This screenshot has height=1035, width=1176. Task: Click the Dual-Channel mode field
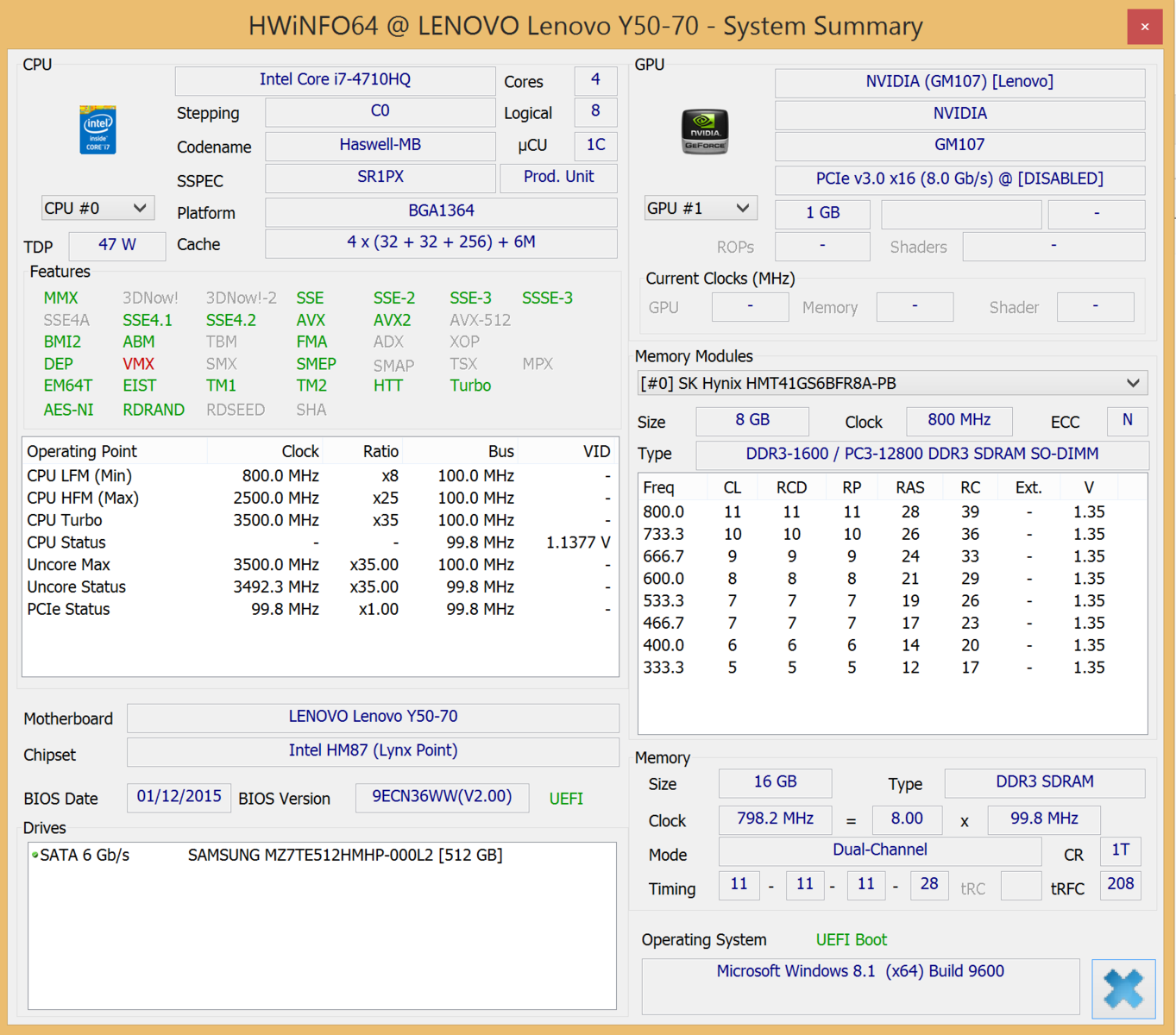pyautogui.click(x=880, y=851)
